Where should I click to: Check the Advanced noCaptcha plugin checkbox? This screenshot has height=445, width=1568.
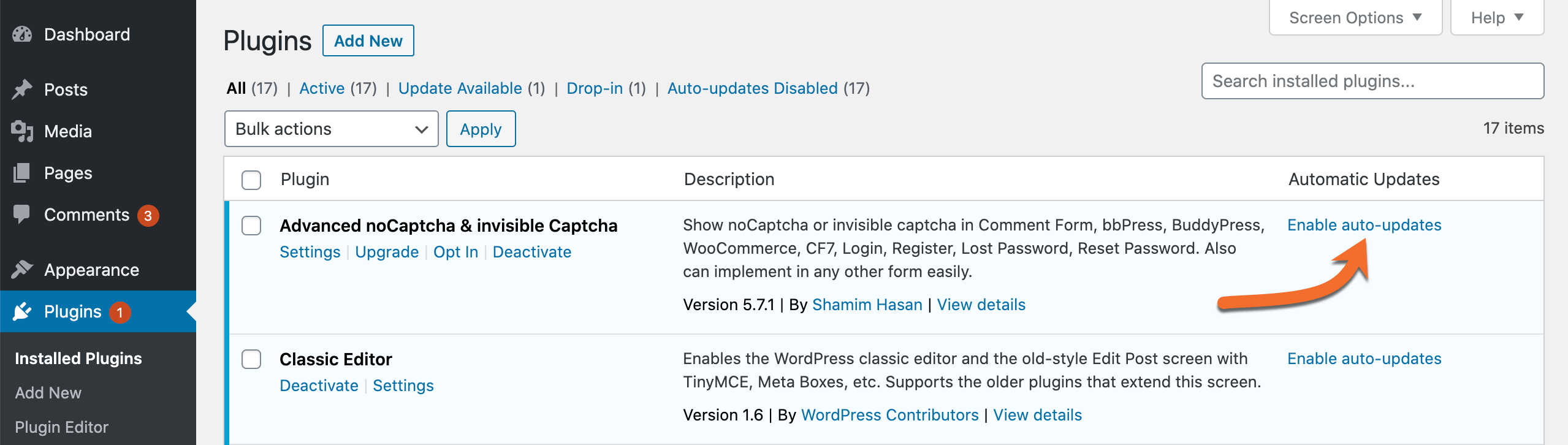pos(251,226)
